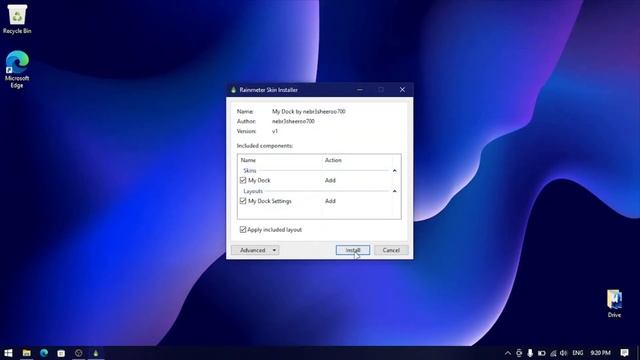The height and width of the screenshot is (360, 640).
Task: Minimize the Rainmeter Skin Installer window
Action: point(360,90)
